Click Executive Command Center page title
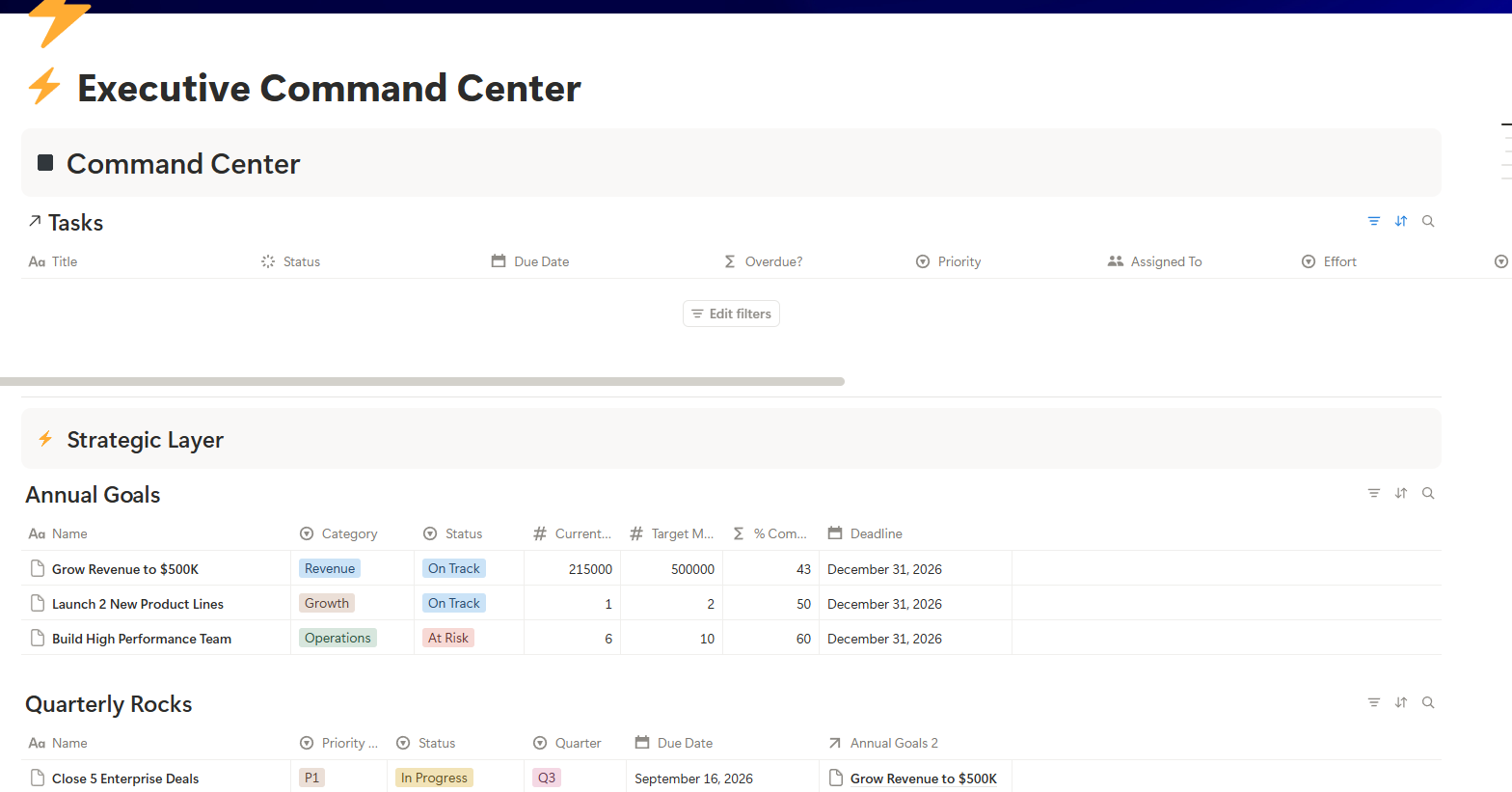 (x=329, y=88)
